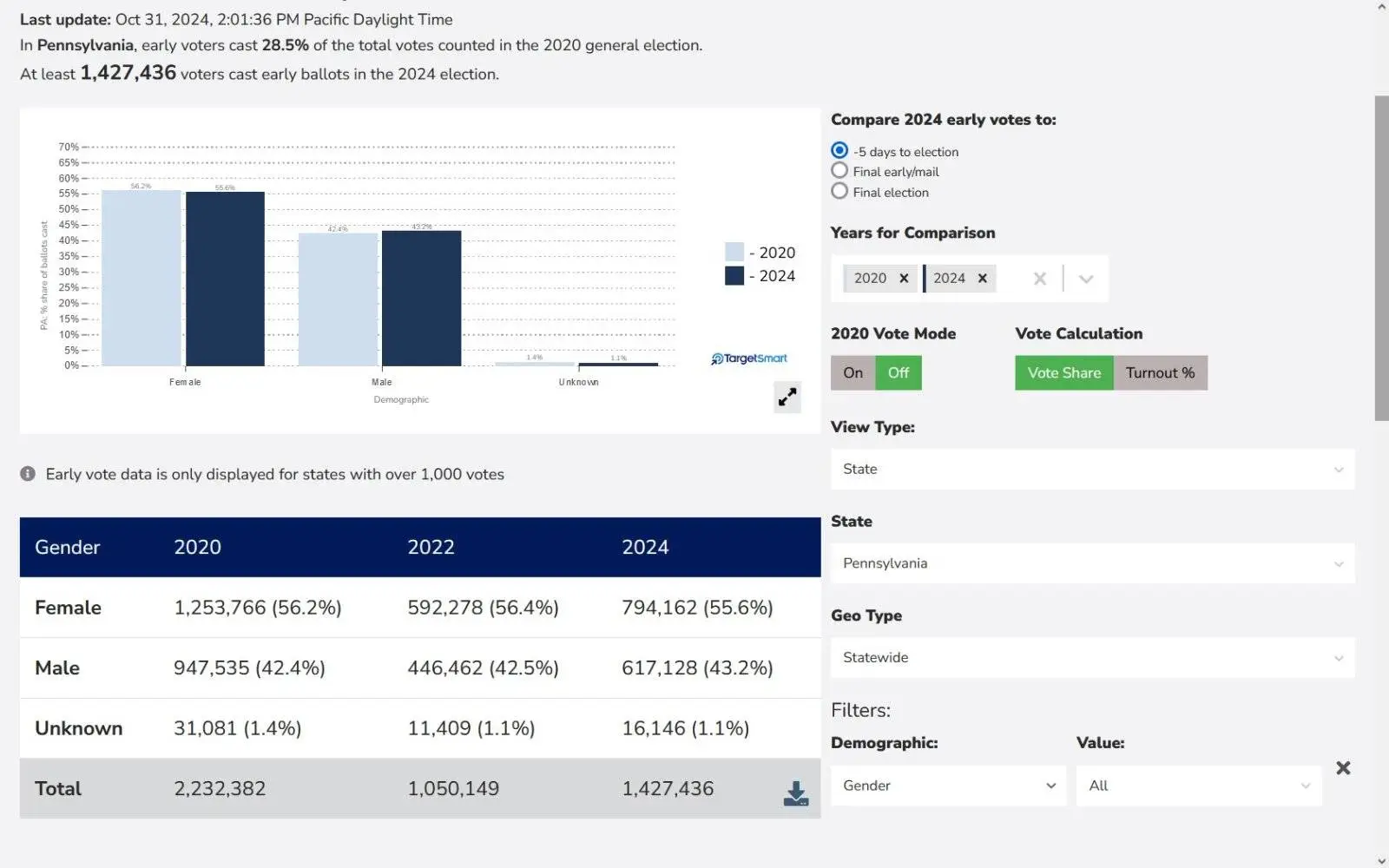Expand the chart to fullscreen
Screen dimensions: 1389x868
[x=787, y=398]
